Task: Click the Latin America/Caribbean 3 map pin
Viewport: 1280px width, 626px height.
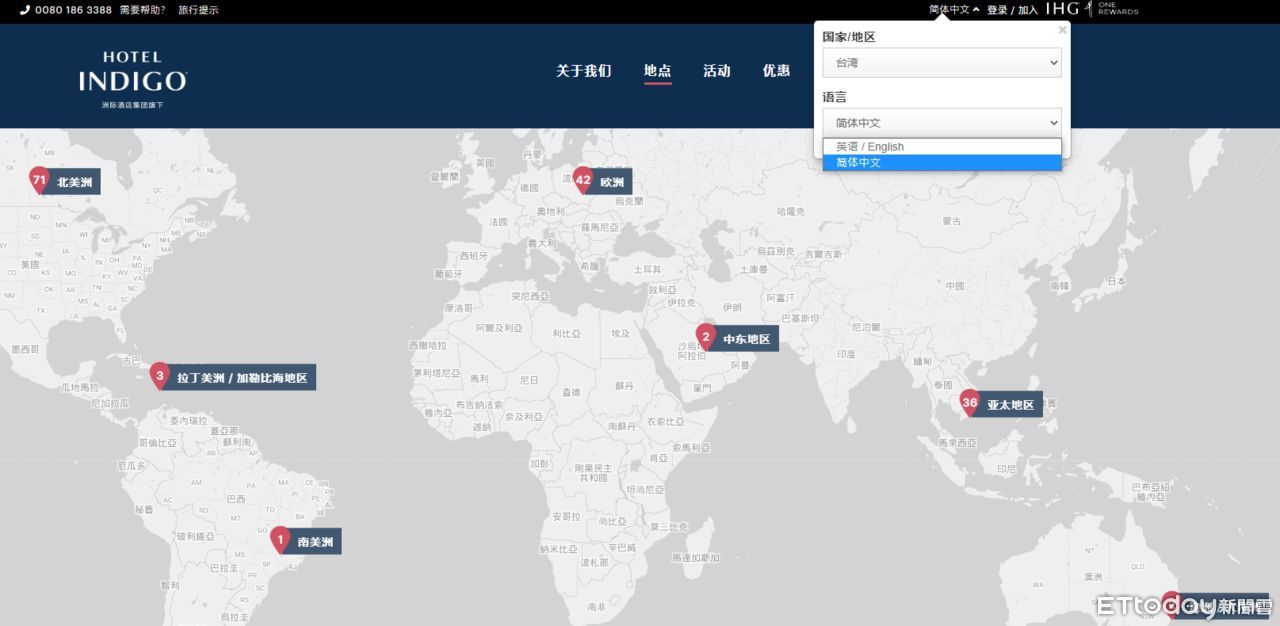Action: click(x=160, y=377)
